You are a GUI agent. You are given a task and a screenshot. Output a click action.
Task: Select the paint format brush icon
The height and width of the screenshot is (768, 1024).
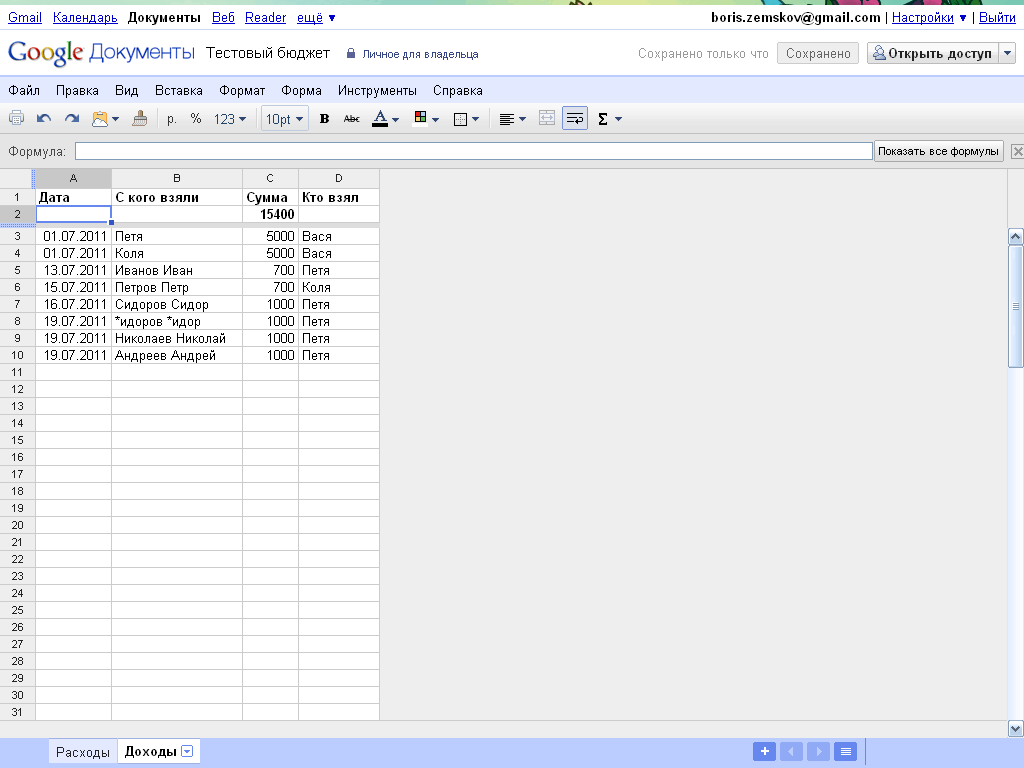point(139,119)
